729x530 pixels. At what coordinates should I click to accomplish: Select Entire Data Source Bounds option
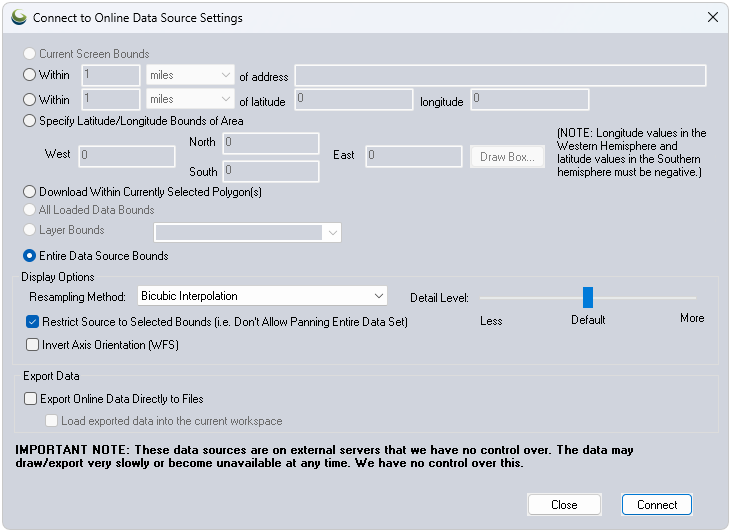pos(30,256)
